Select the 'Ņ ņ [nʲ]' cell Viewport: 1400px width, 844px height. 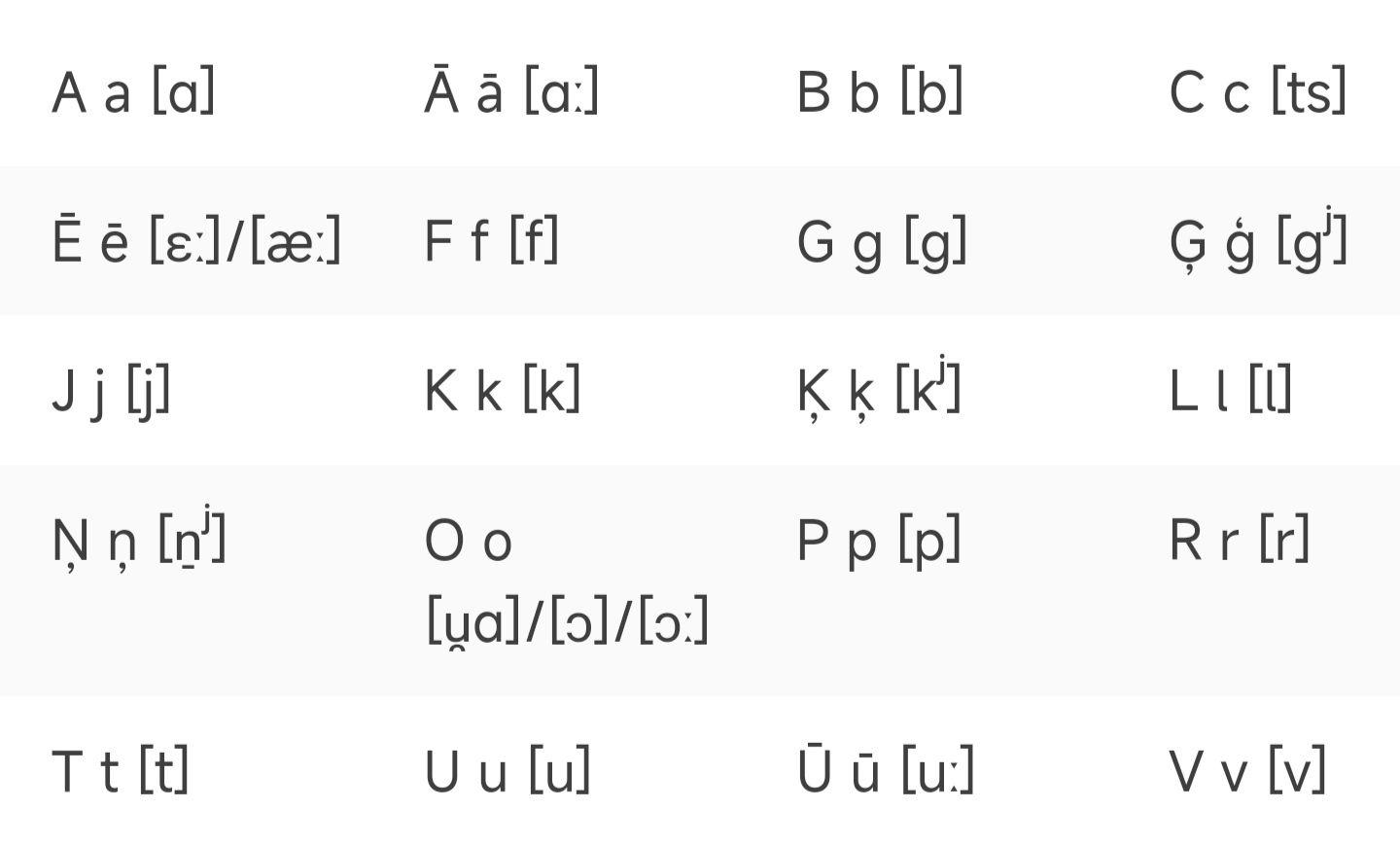[x=139, y=539]
